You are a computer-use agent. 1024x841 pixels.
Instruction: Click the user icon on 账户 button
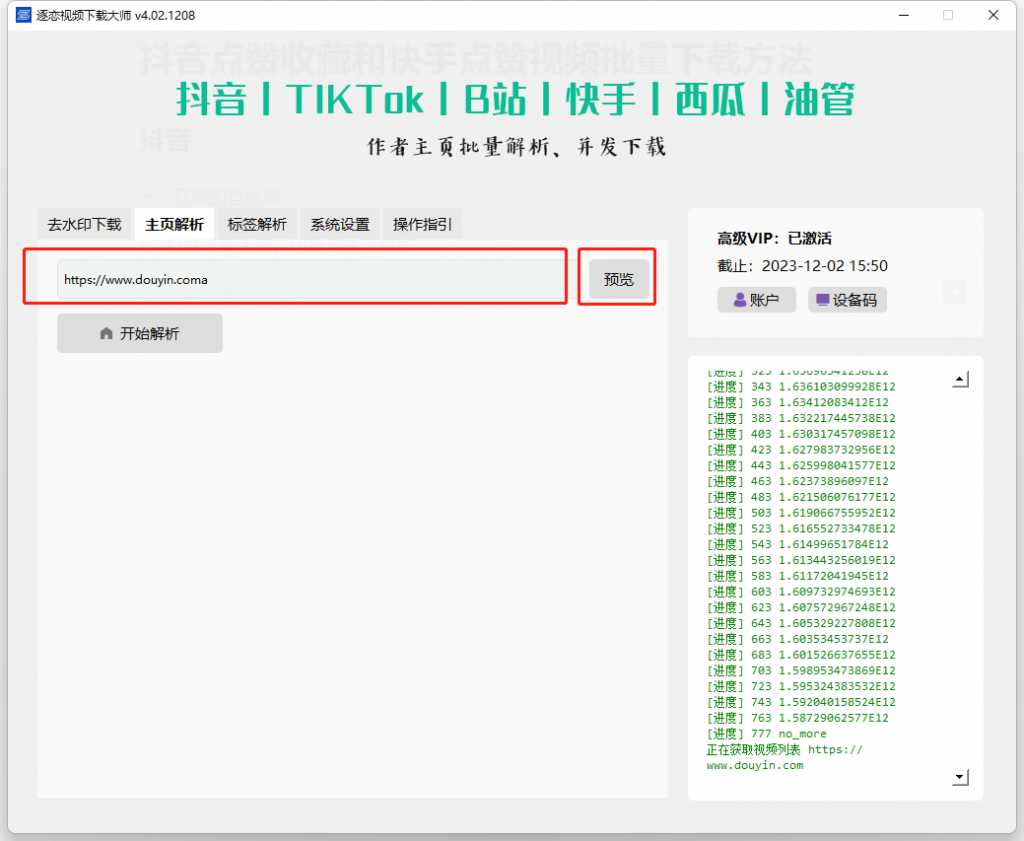pyautogui.click(x=739, y=300)
